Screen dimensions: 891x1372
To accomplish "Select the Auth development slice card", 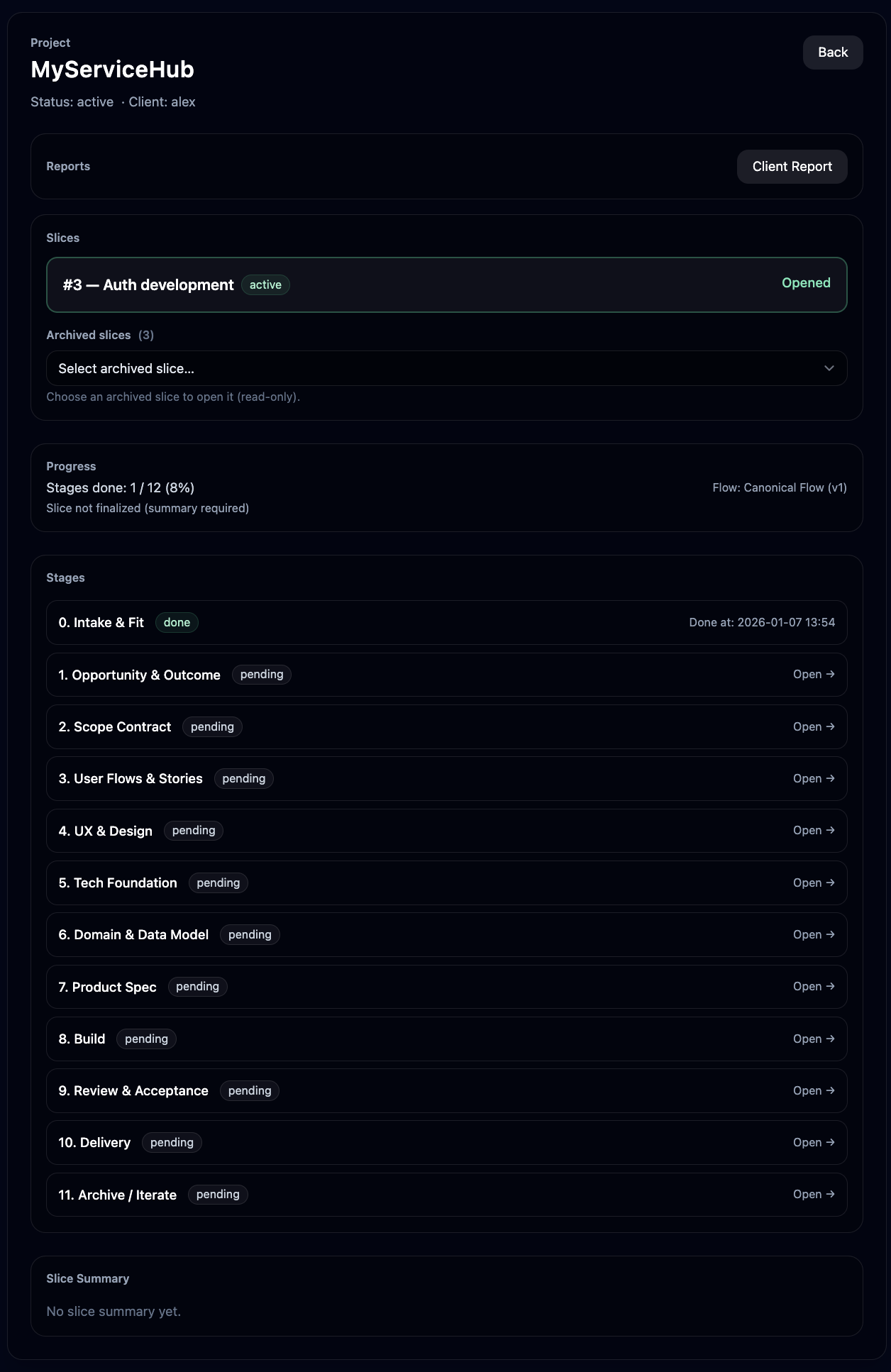I will coord(445,284).
